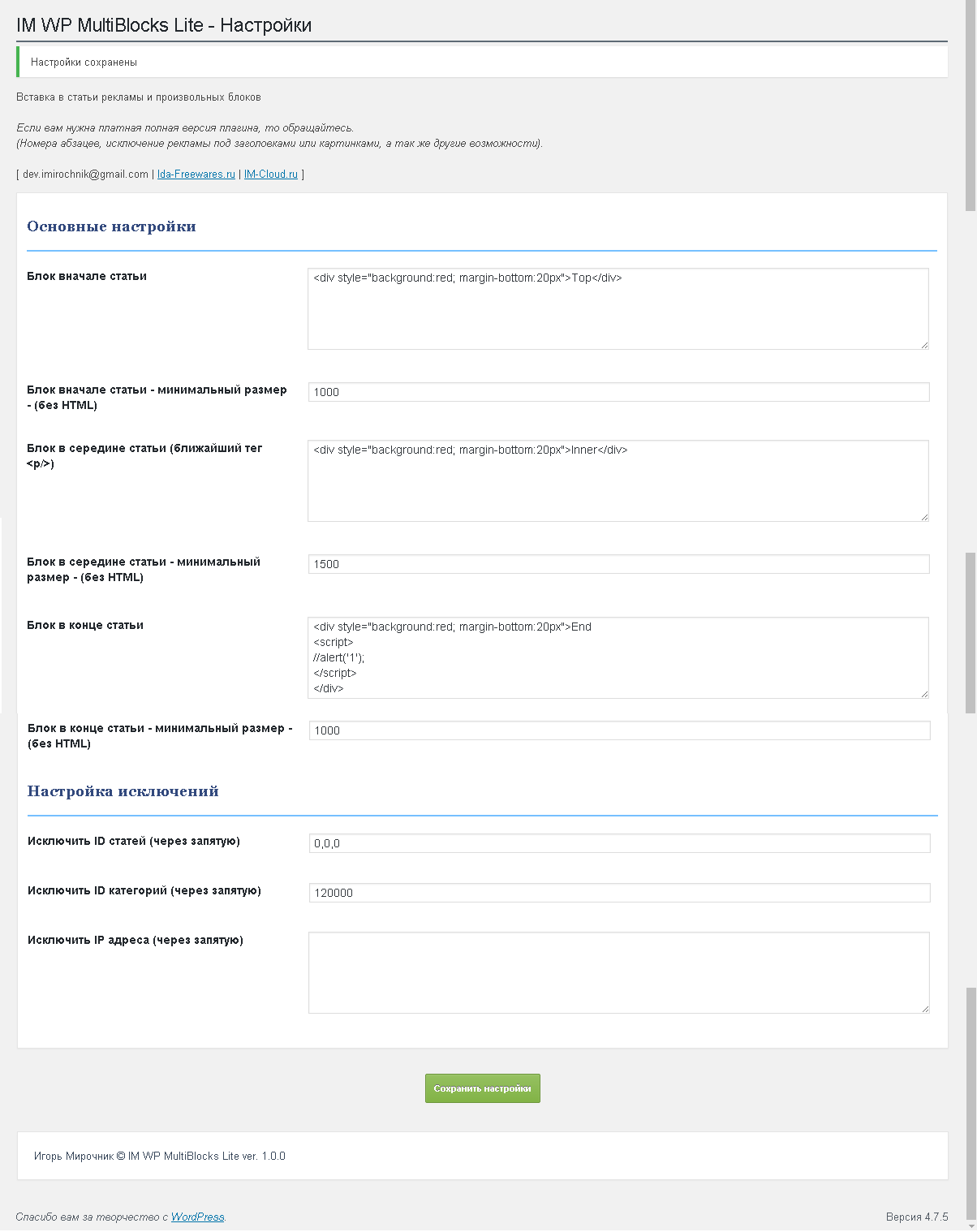Viewport: 977px width, 1232px height.
Task: Click the Блок в конце статьи label
Action: click(x=85, y=625)
